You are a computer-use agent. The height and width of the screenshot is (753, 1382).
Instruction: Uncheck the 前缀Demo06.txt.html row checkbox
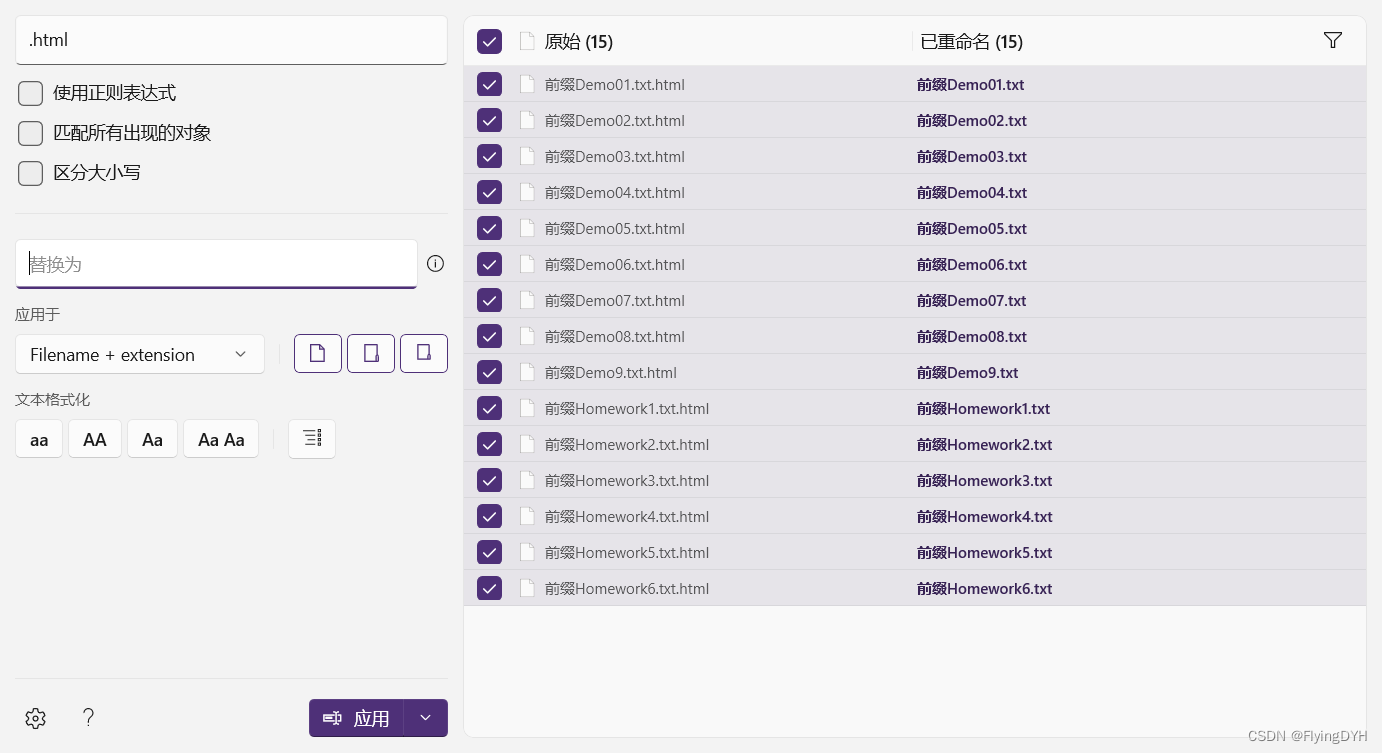489,265
